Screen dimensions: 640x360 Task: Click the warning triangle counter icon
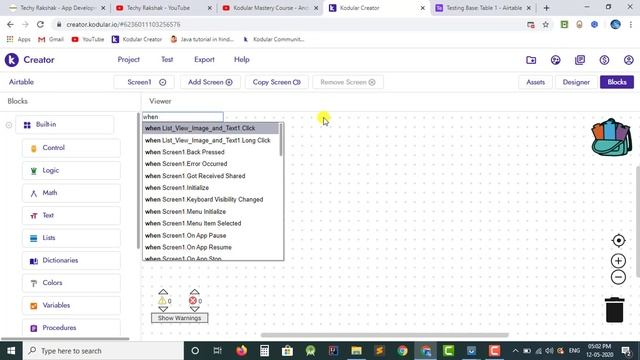(162, 301)
